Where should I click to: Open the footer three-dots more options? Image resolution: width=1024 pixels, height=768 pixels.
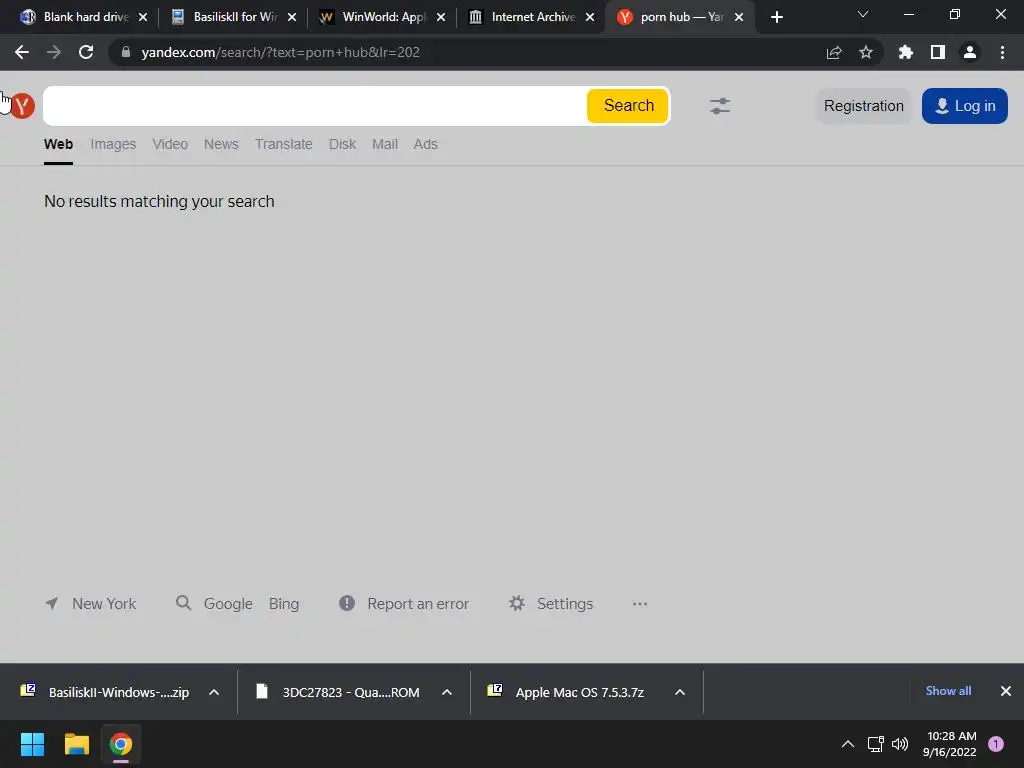coord(640,604)
